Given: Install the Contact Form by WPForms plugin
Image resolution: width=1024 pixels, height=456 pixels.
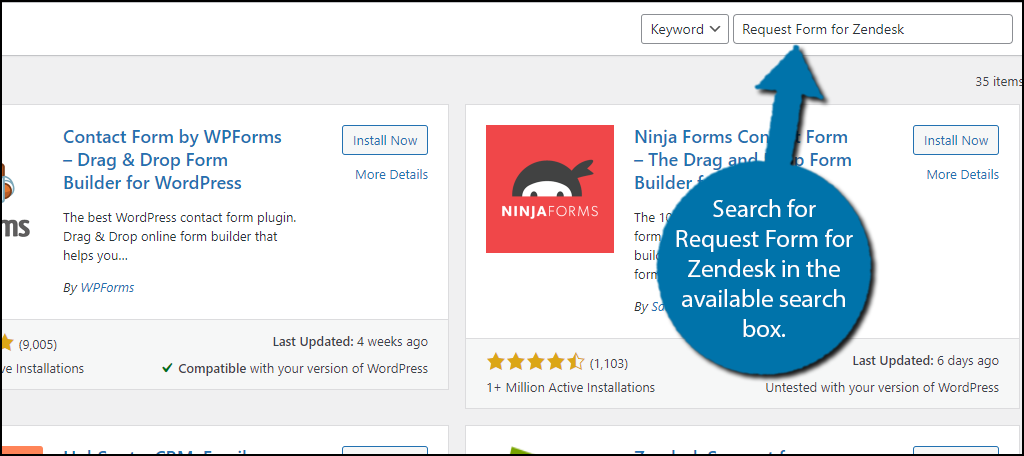Looking at the screenshot, I should tap(384, 140).
